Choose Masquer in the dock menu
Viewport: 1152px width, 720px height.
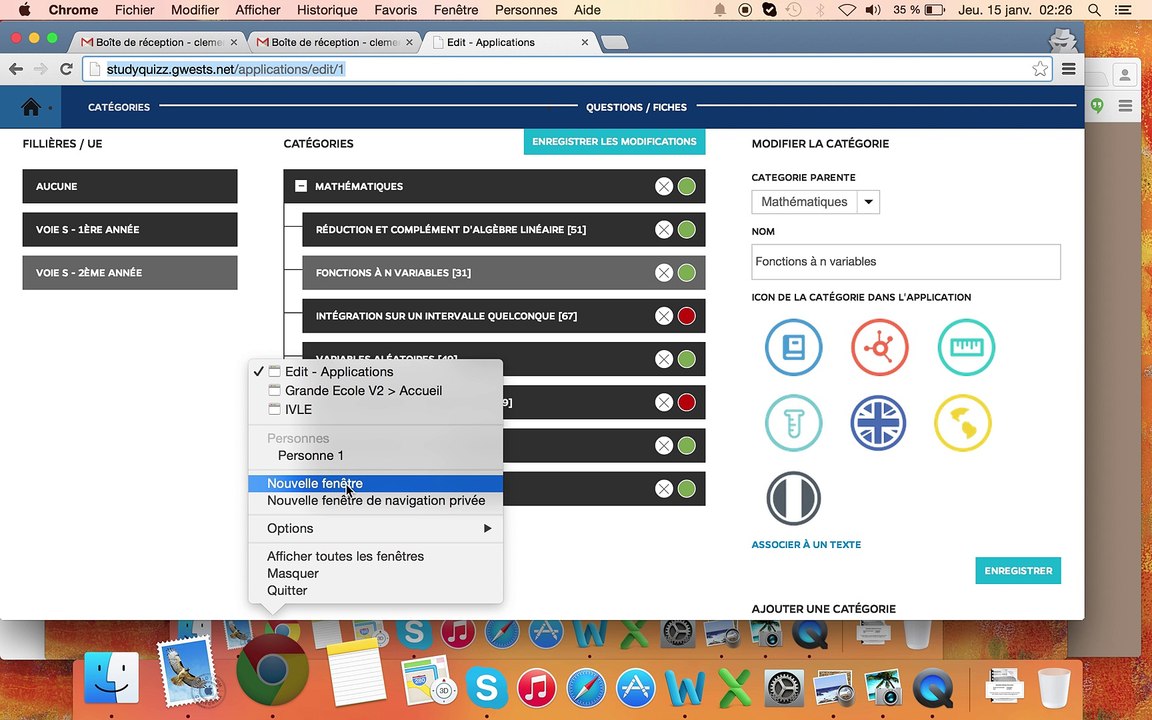(375, 573)
